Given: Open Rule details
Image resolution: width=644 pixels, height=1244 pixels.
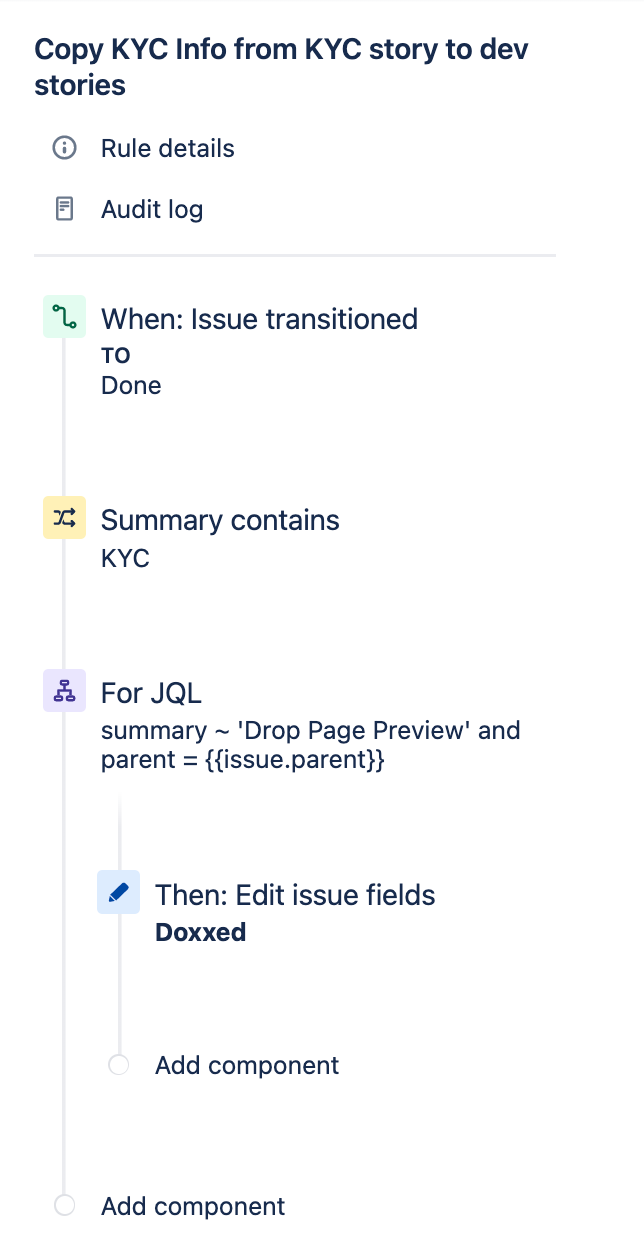Looking at the screenshot, I should (168, 149).
